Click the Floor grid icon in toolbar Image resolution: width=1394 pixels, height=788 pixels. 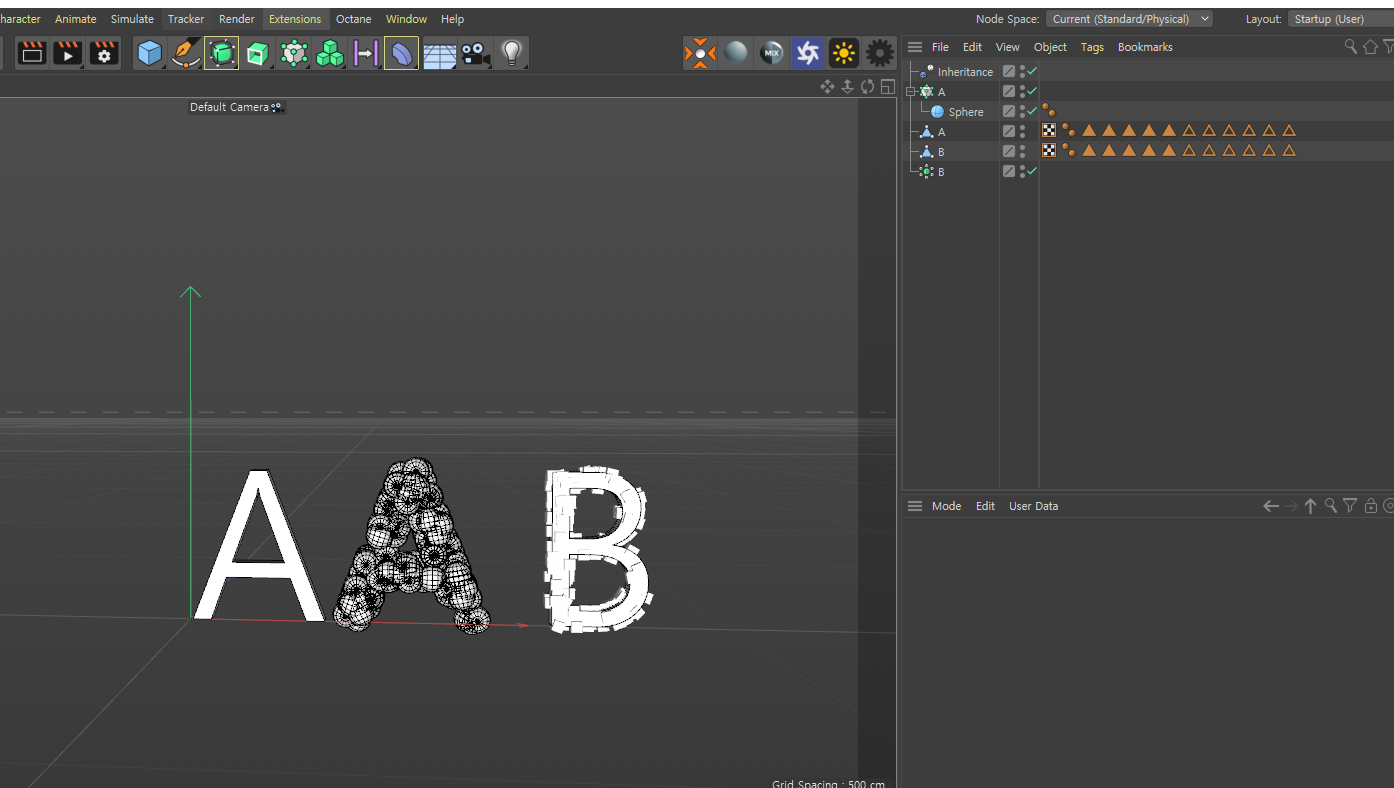click(439, 54)
